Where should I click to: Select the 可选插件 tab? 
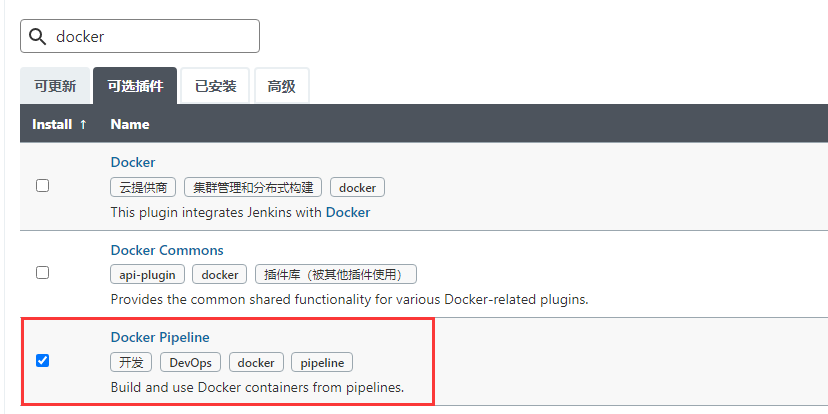(x=135, y=86)
